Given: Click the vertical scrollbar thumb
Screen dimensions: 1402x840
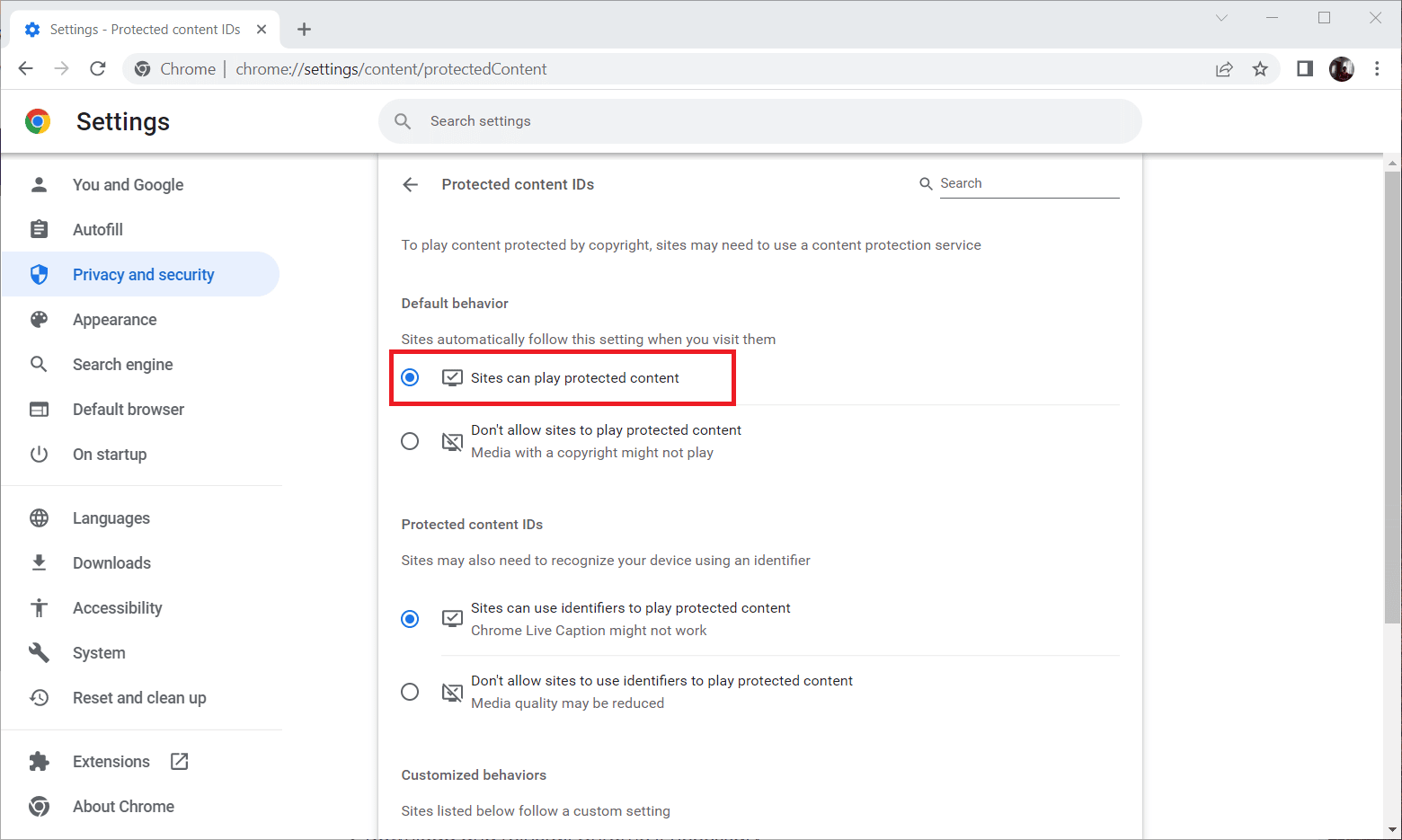Looking at the screenshot, I should (1392, 395).
